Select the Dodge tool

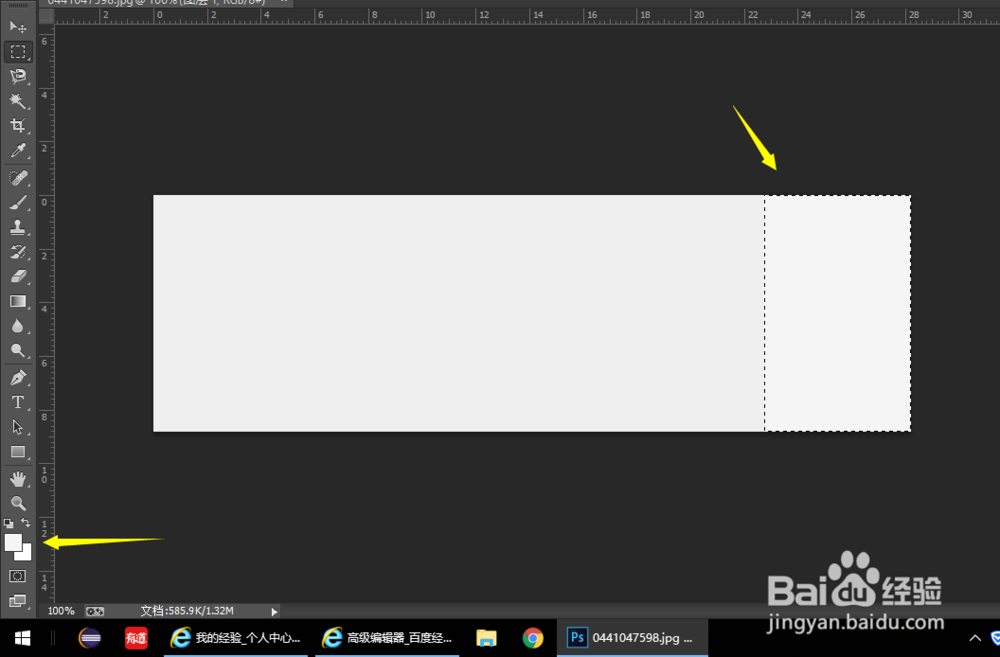click(18, 350)
